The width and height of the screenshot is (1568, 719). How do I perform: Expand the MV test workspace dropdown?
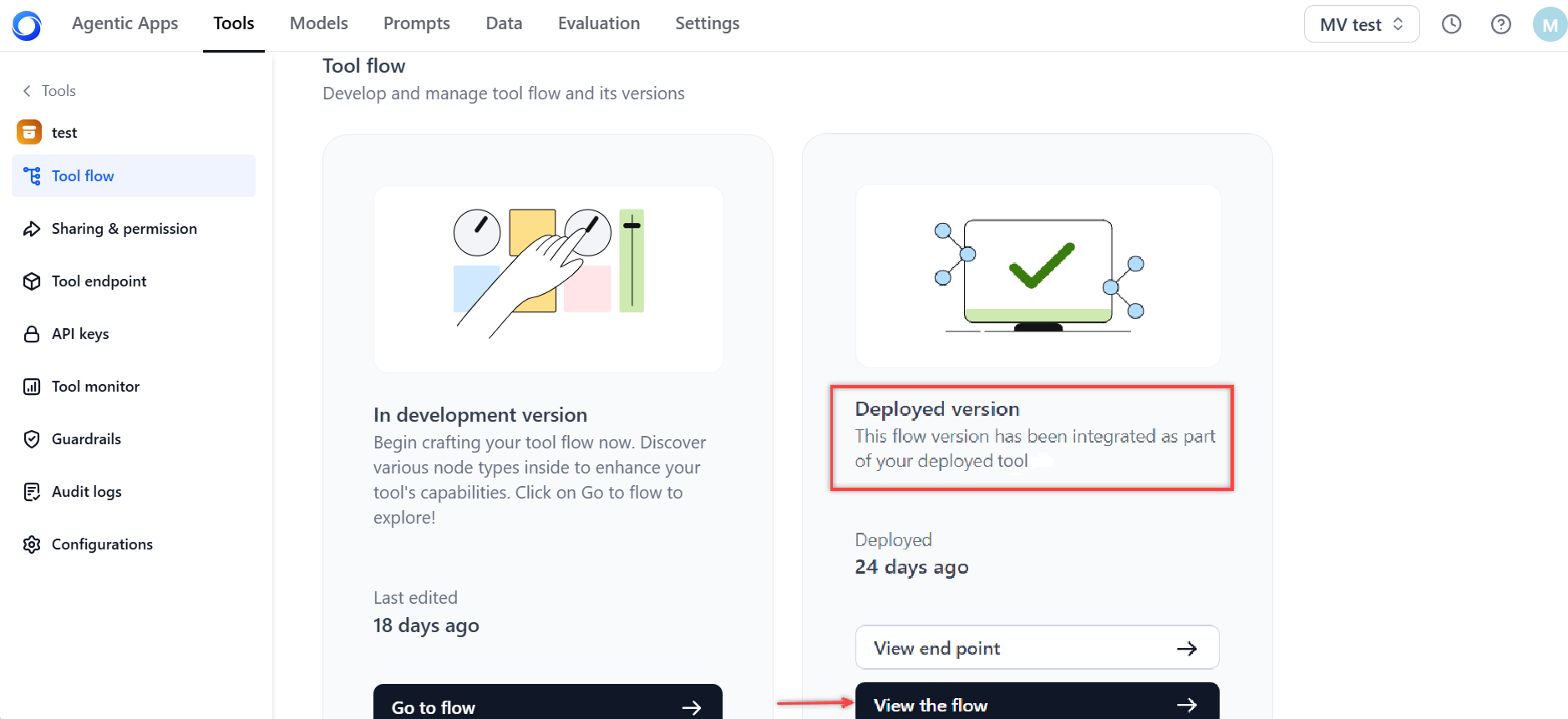coord(1362,24)
